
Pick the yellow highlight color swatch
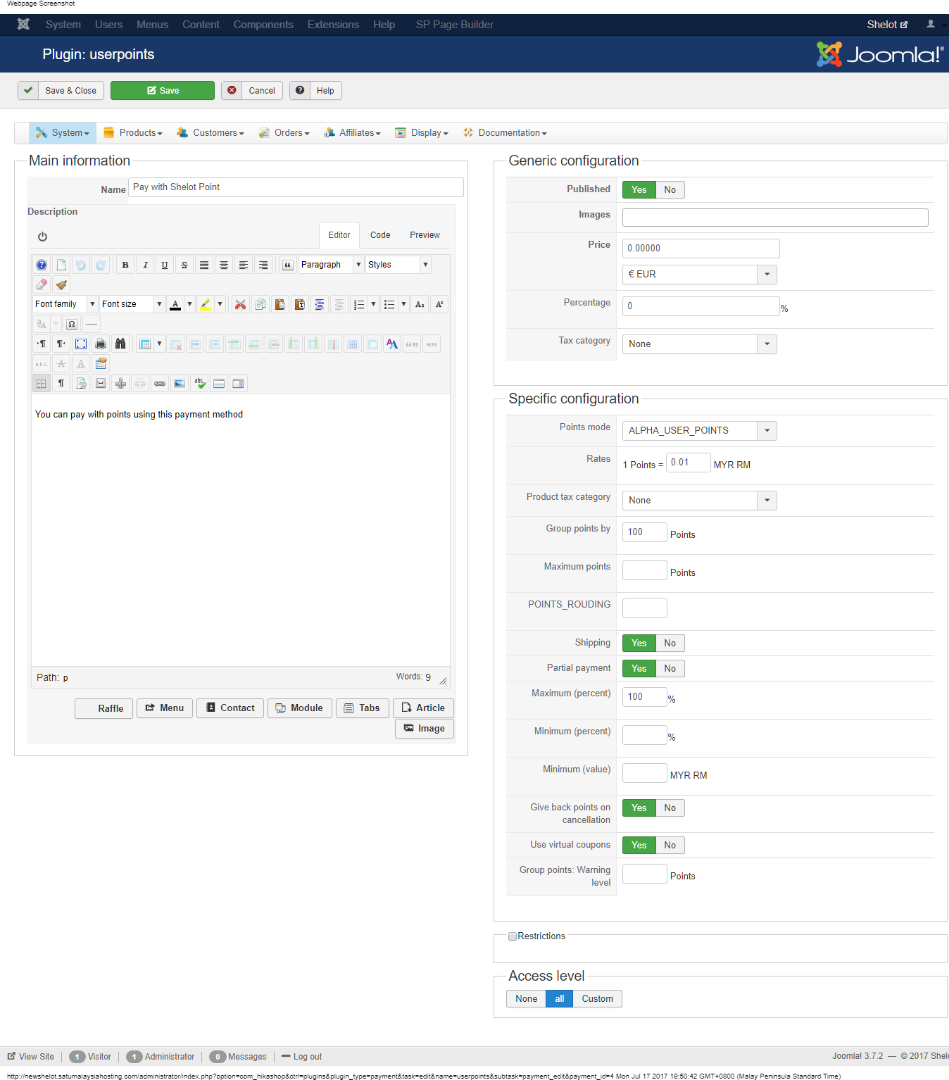coord(205,304)
